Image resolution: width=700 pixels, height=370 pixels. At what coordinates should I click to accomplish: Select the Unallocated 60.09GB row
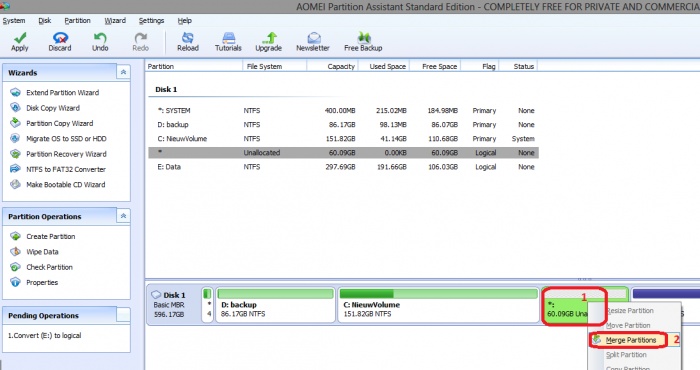pos(343,153)
